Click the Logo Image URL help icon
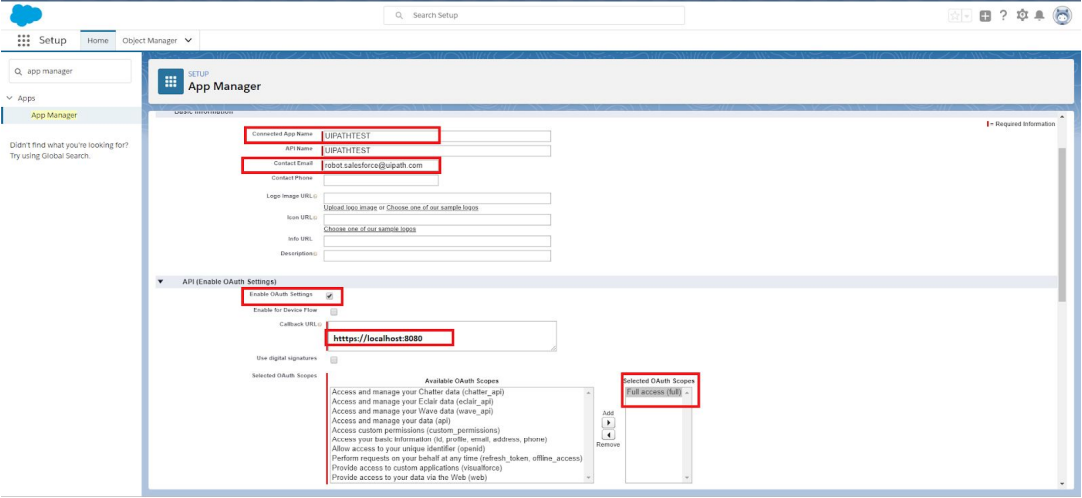The image size is (1082, 498). click(316, 197)
